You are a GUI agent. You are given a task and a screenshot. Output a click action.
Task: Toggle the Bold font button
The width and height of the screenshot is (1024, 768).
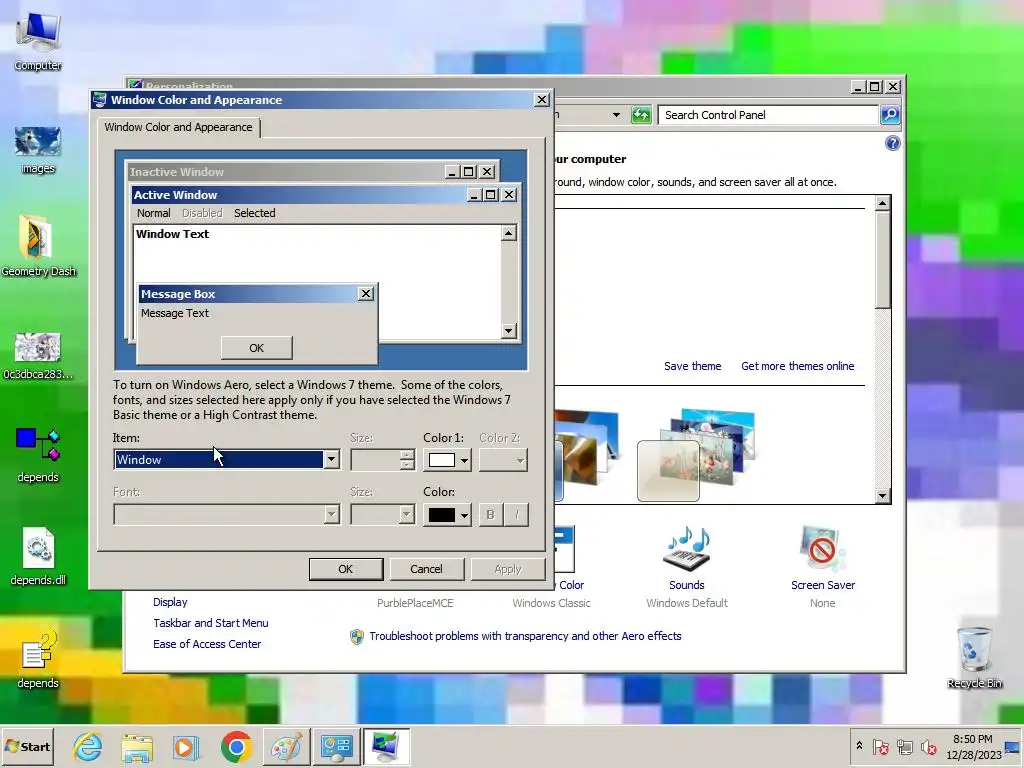click(490, 515)
